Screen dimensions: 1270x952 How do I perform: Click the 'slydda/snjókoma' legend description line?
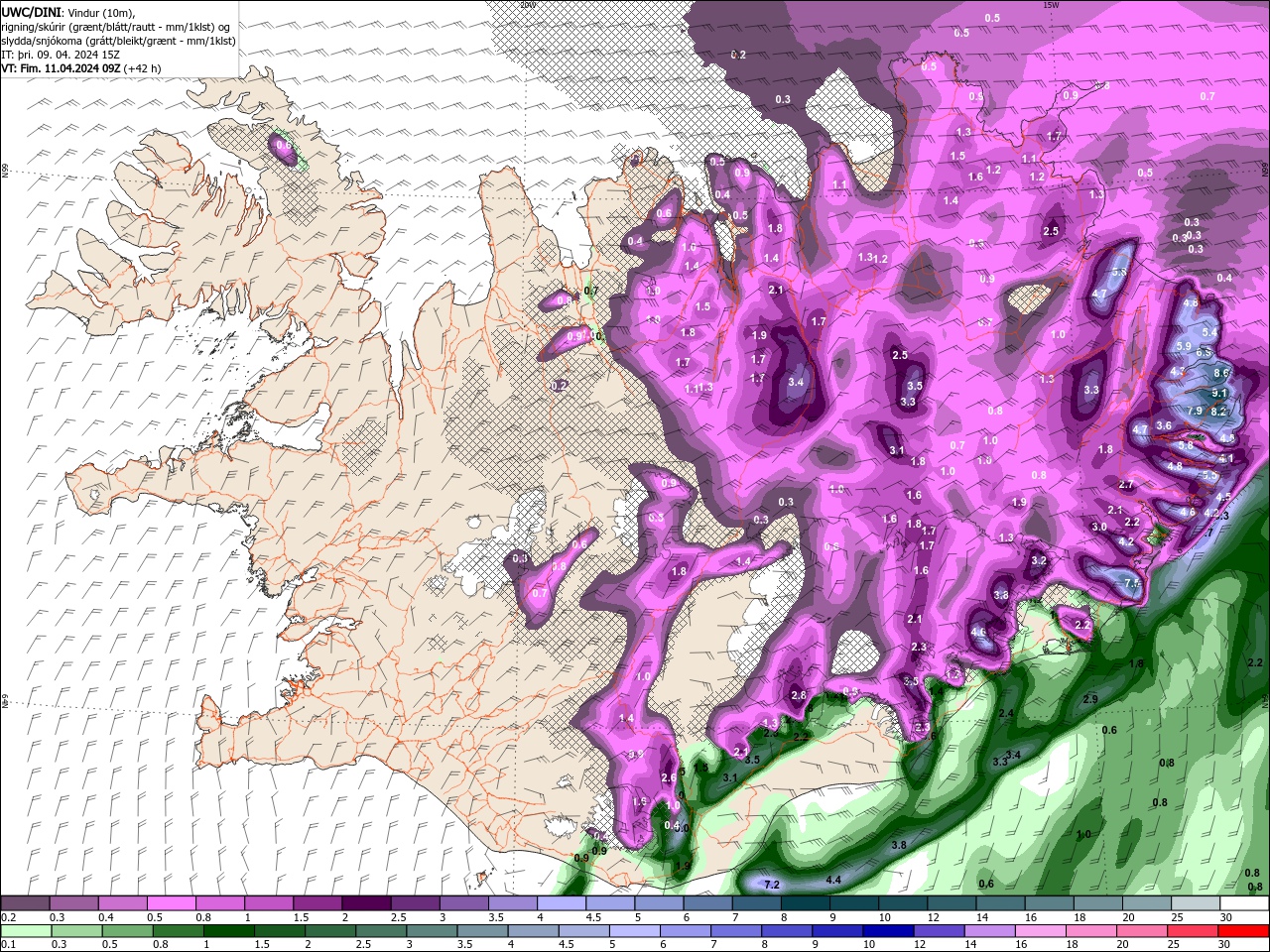(119, 41)
